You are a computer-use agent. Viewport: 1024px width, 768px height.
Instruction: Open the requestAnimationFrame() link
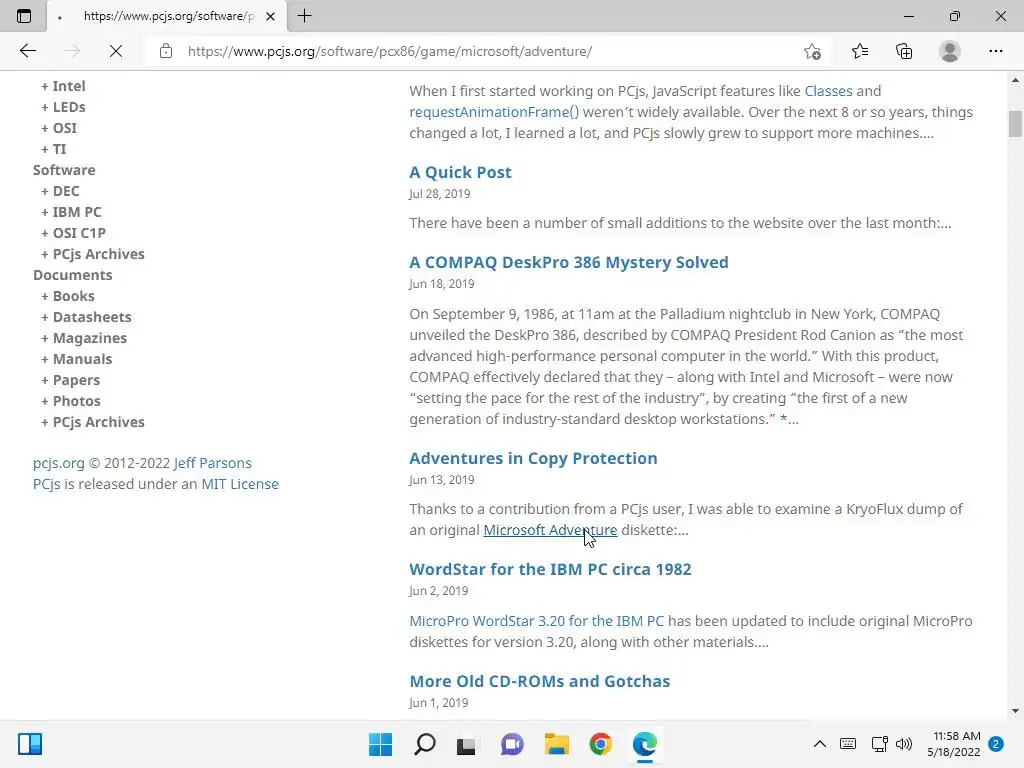(x=494, y=112)
